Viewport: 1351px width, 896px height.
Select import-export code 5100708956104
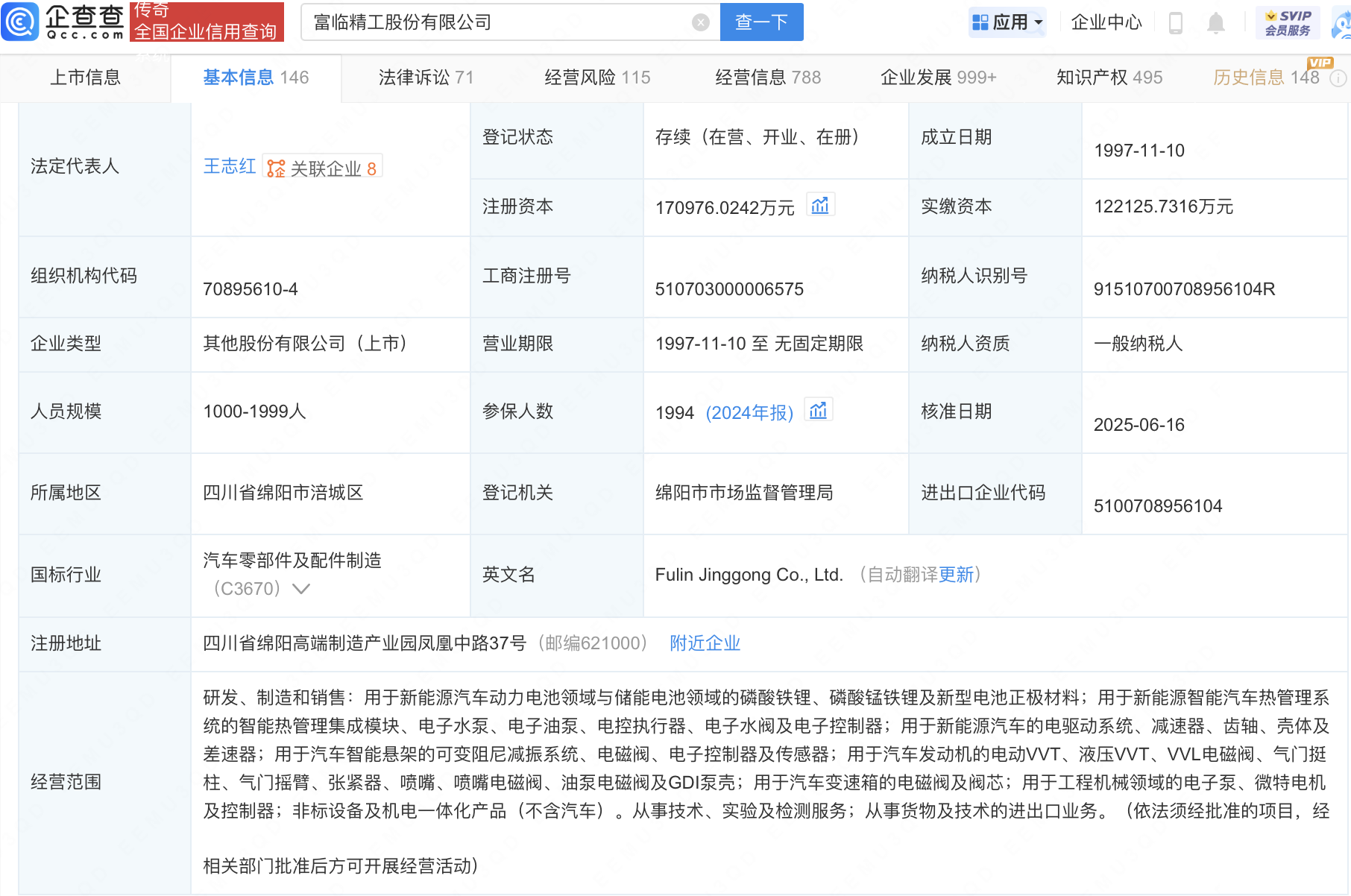coord(1158,506)
